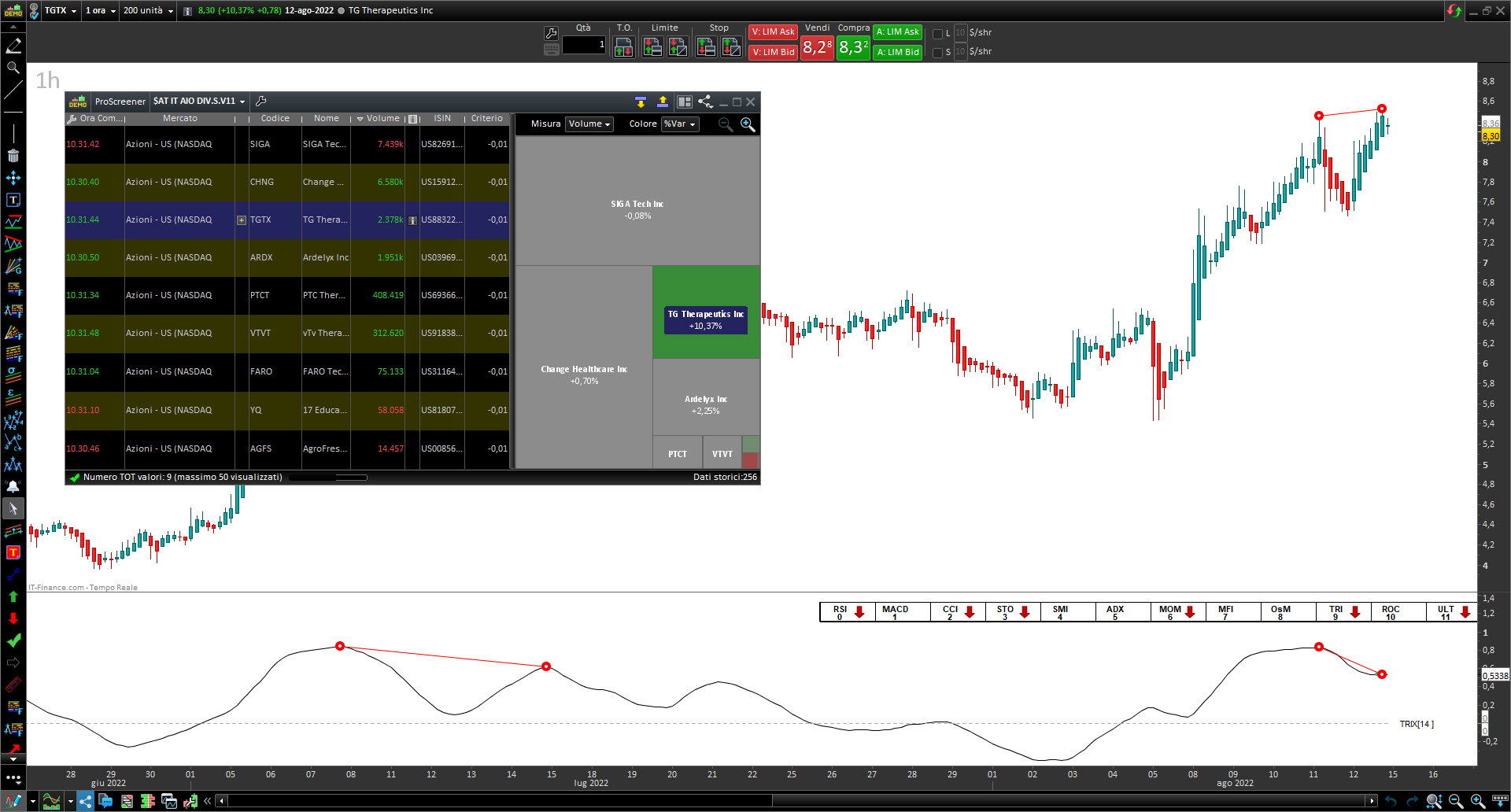Image resolution: width=1511 pixels, height=812 pixels.
Task: Select the magnifier zoom tool
Action: coord(13,68)
